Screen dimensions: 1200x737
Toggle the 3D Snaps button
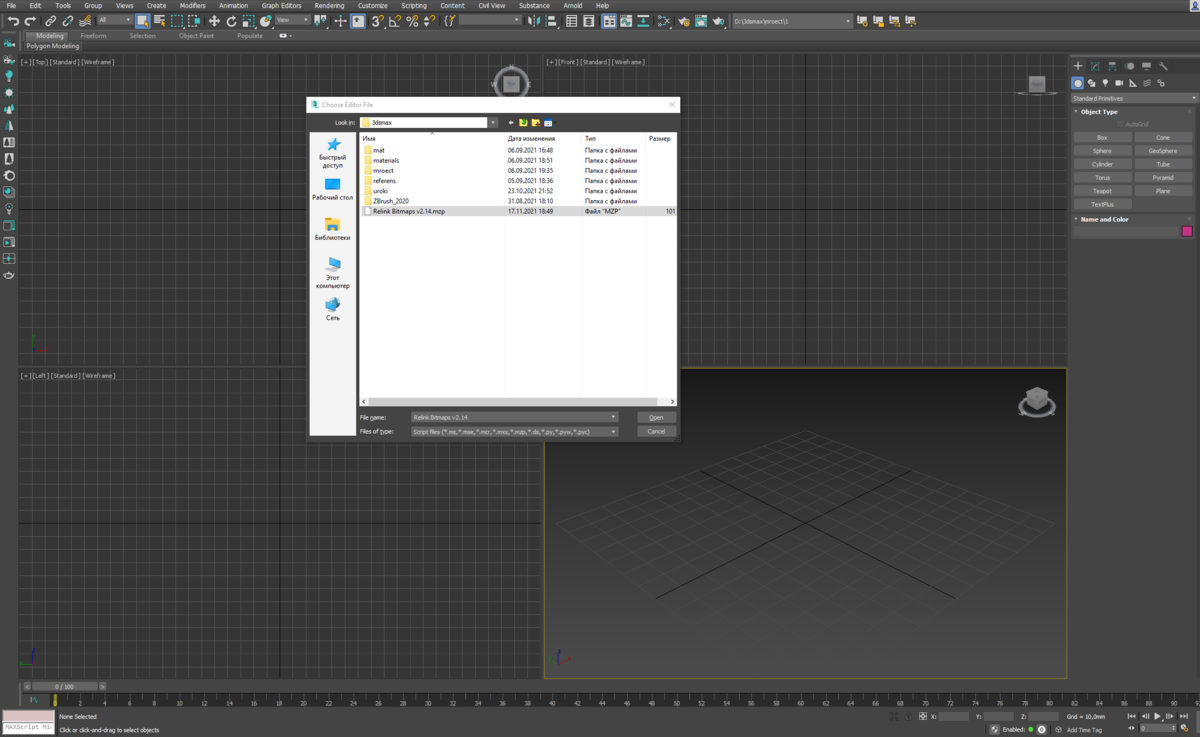point(377,21)
